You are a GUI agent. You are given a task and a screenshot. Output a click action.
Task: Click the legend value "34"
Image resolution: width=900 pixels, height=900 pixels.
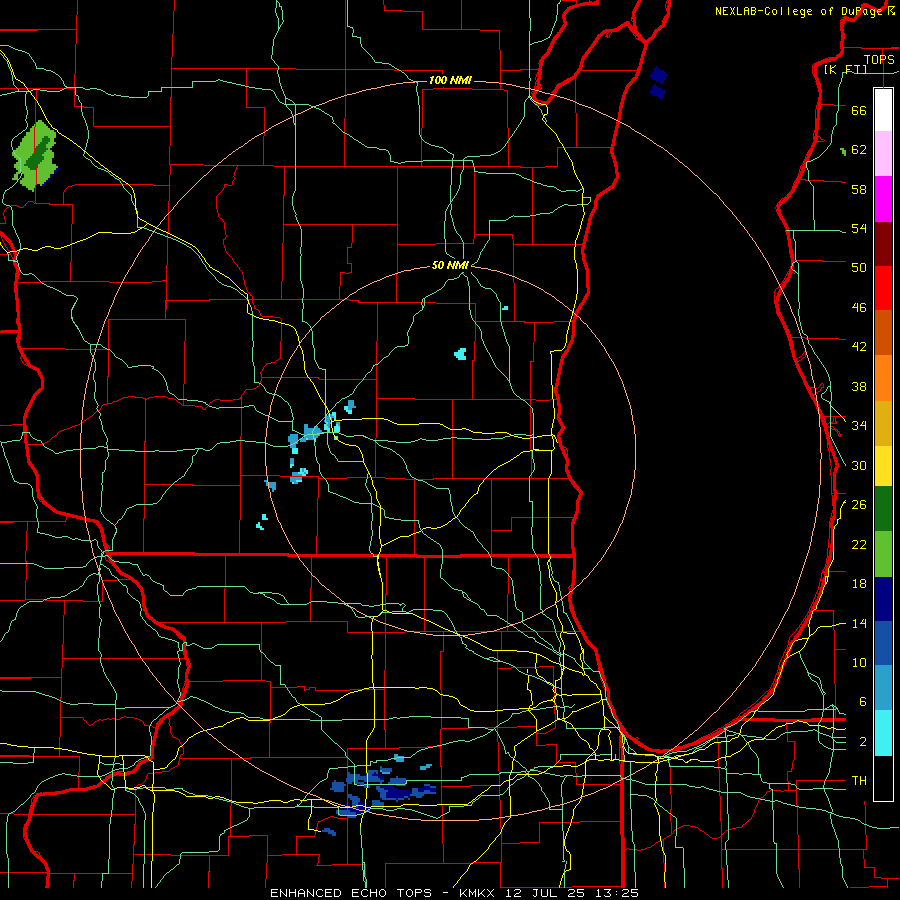pyautogui.click(x=859, y=425)
